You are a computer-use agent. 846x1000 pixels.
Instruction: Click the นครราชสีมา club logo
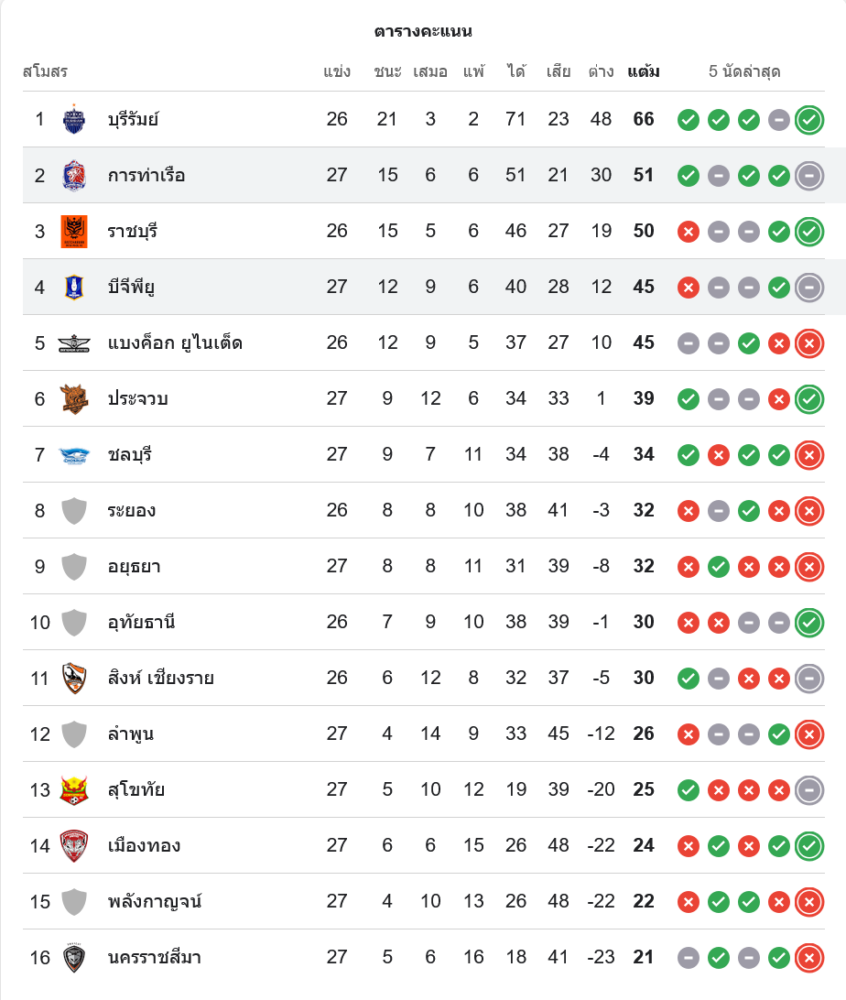tap(74, 958)
